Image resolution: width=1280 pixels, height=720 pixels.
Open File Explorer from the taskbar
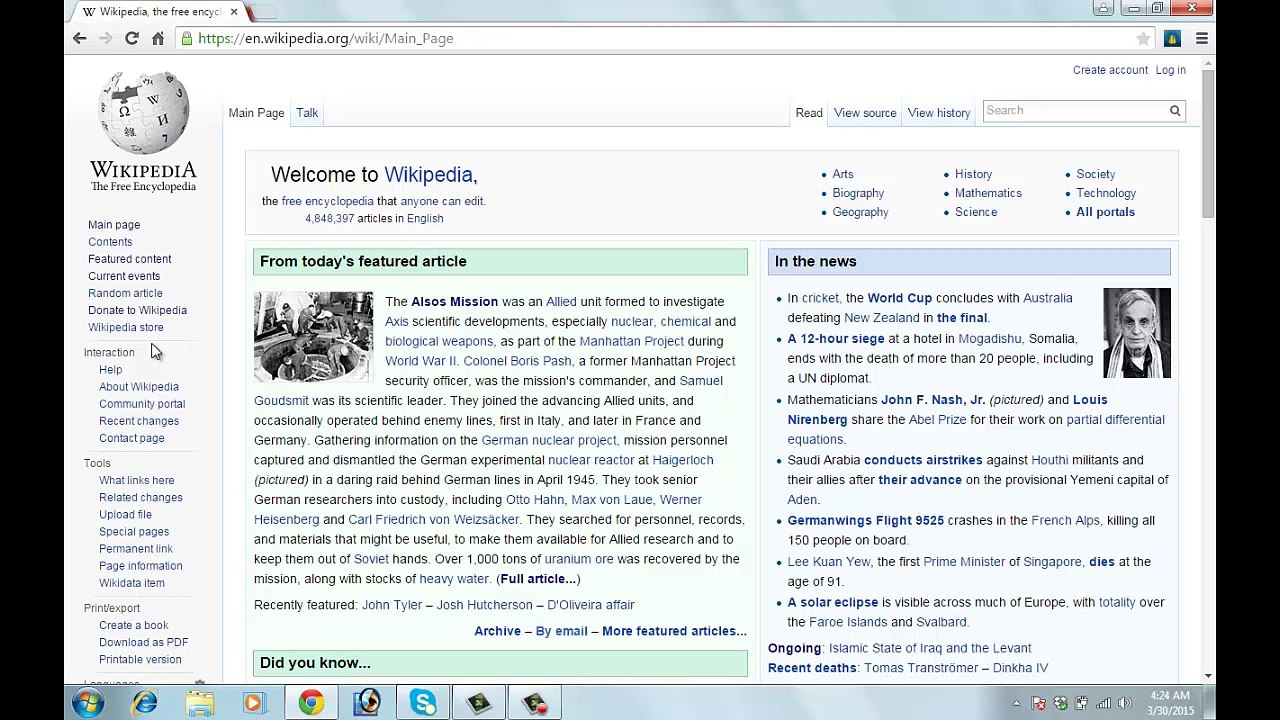200,703
